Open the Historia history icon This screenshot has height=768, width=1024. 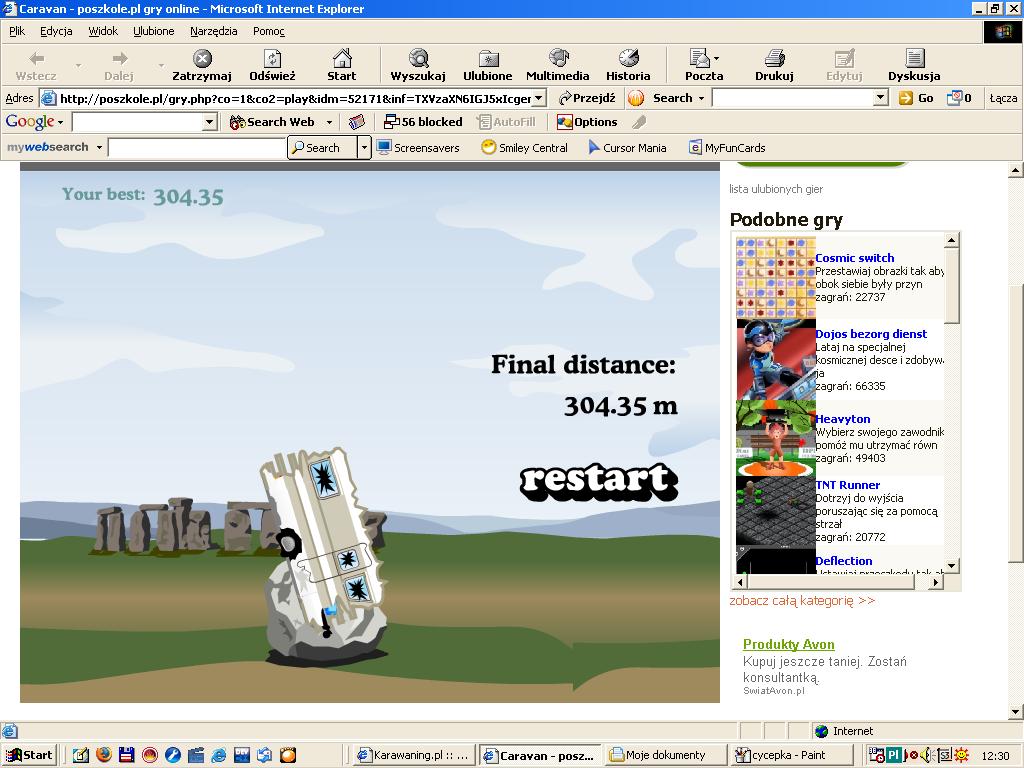pyautogui.click(x=628, y=59)
